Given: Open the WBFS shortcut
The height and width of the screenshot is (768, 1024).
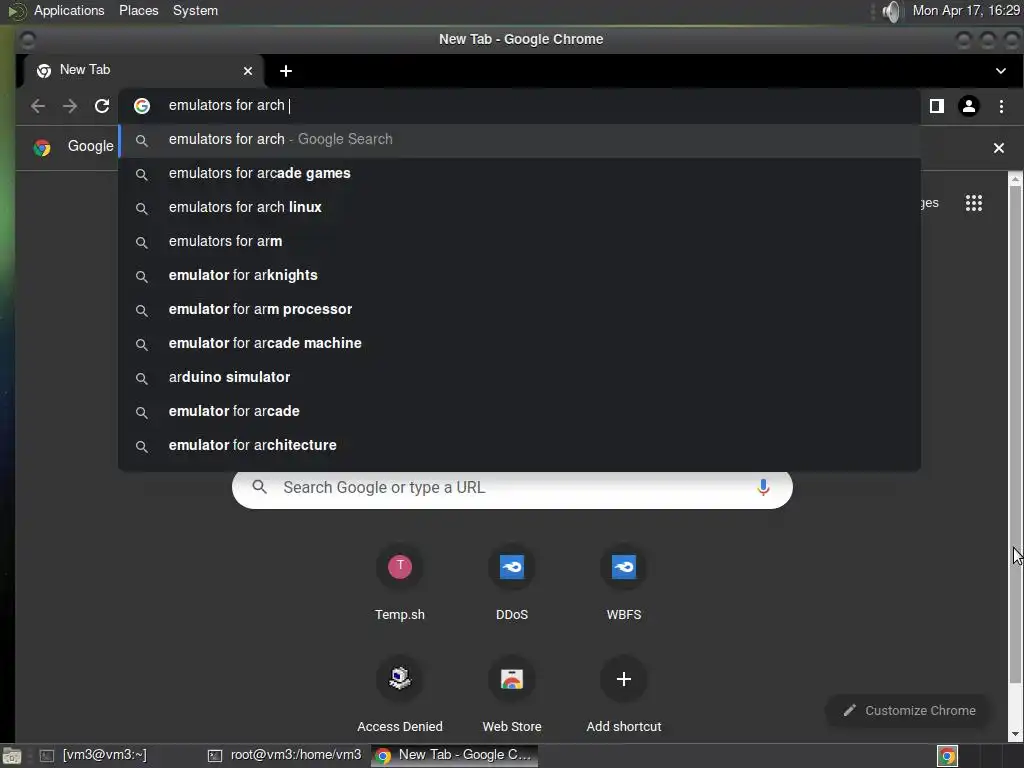Looking at the screenshot, I should pos(624,583).
